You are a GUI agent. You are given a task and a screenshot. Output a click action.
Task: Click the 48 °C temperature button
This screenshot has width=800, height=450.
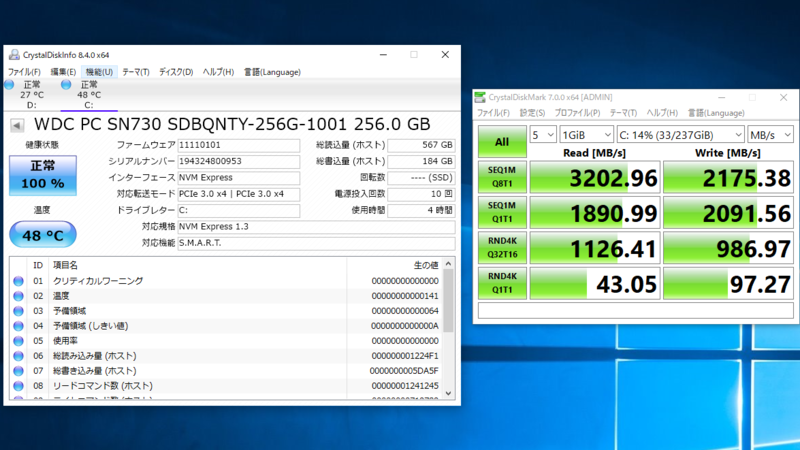coord(43,235)
